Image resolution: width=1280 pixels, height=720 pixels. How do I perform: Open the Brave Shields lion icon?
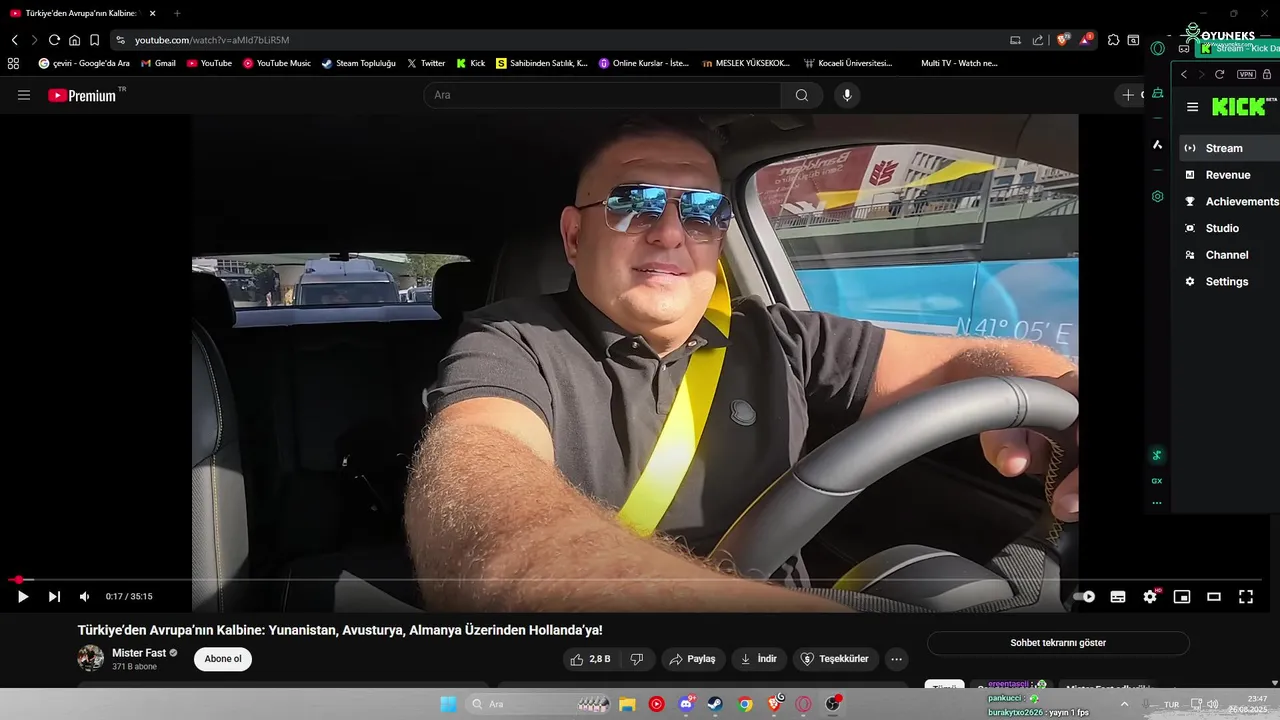1063,39
